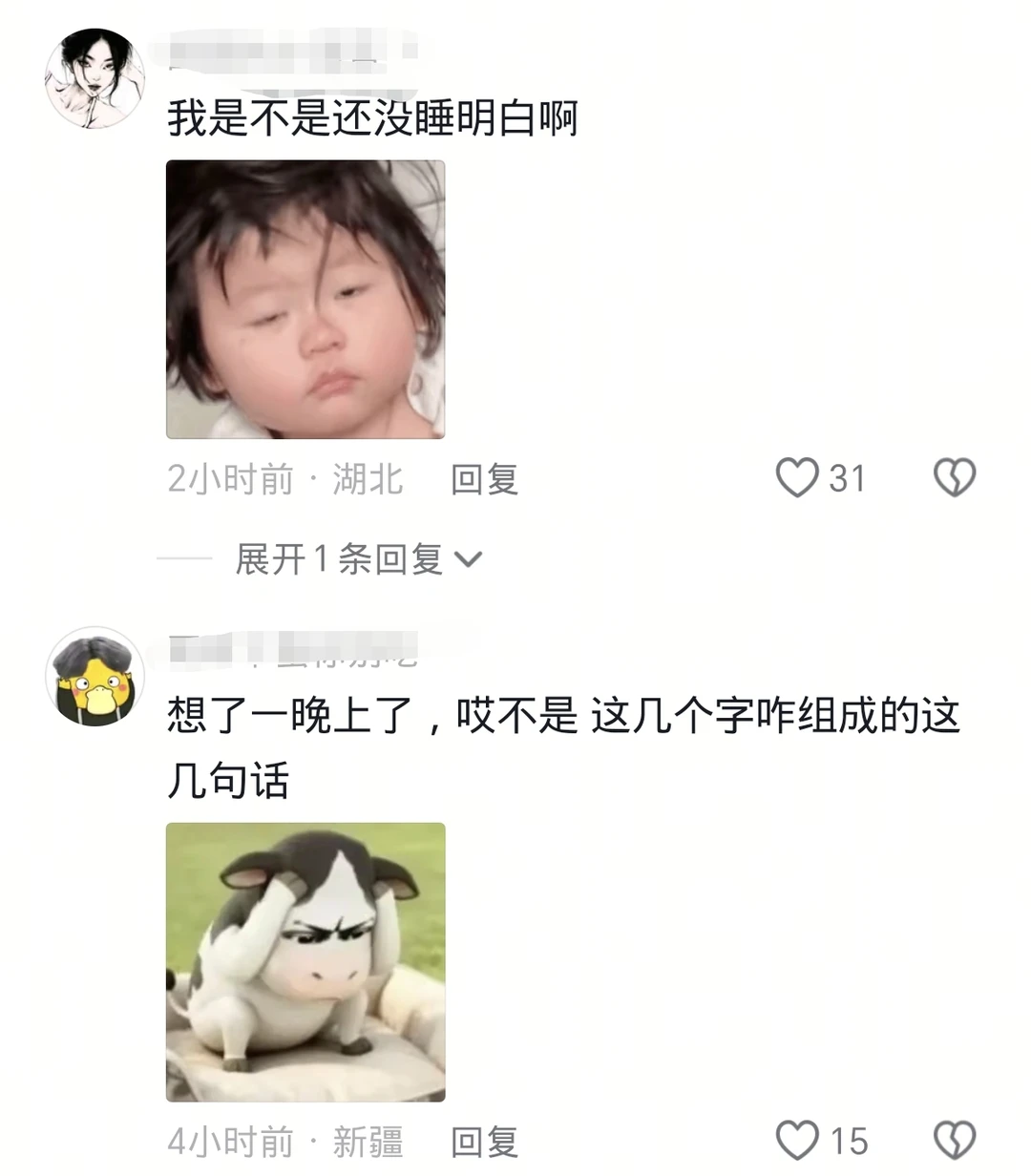
Task: Select comment text 我是不是还没睡明白啊
Action: click(373, 118)
